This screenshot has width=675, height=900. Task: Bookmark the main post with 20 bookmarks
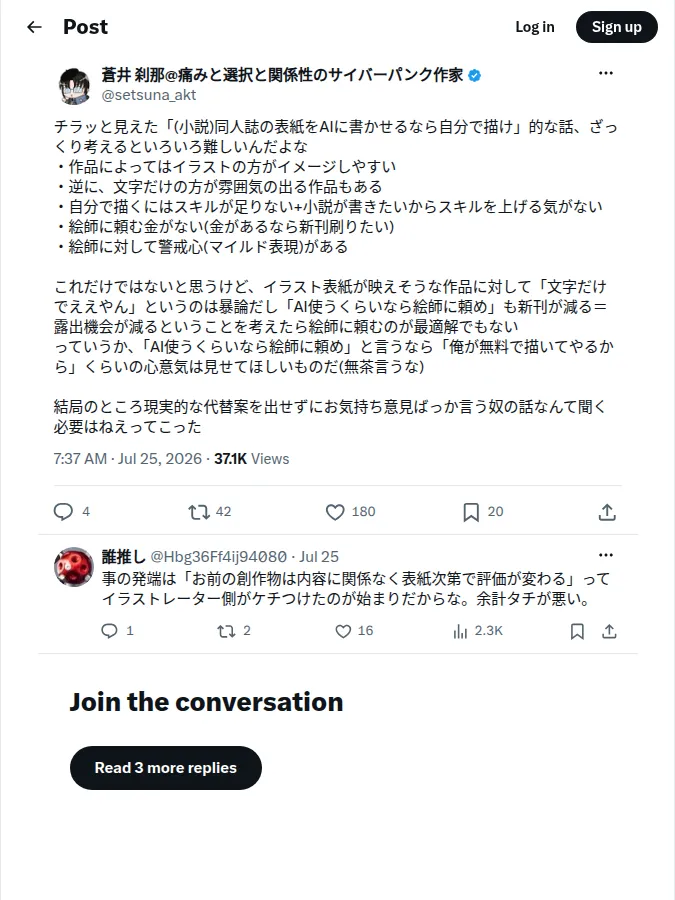[x=471, y=512]
